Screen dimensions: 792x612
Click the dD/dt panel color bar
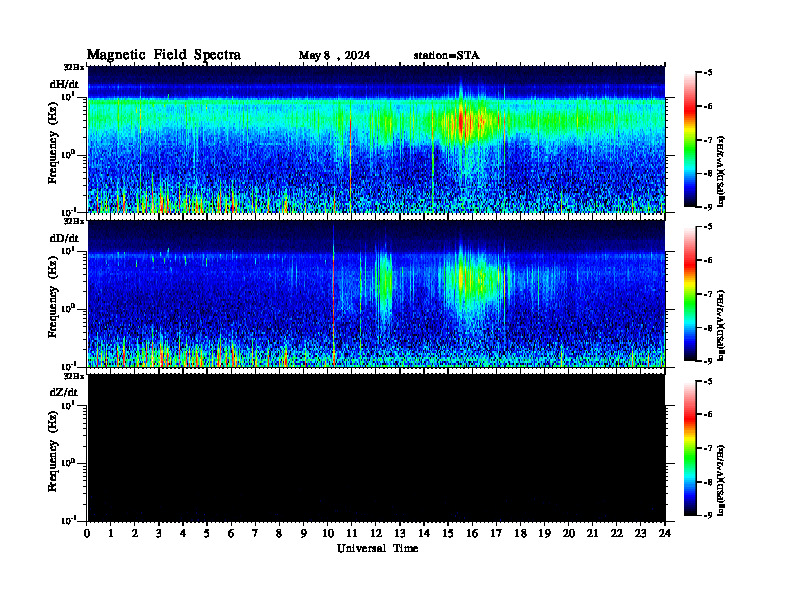pos(690,293)
